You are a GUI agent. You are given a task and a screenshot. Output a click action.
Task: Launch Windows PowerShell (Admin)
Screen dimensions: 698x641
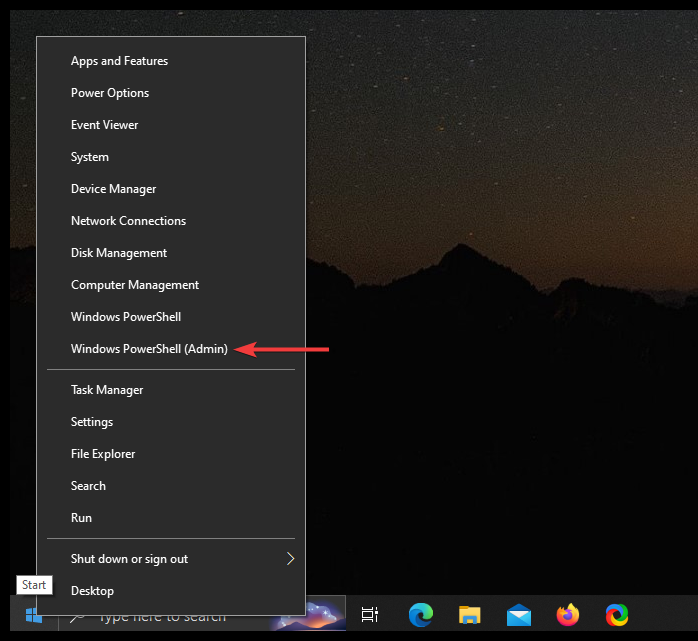click(x=171, y=349)
